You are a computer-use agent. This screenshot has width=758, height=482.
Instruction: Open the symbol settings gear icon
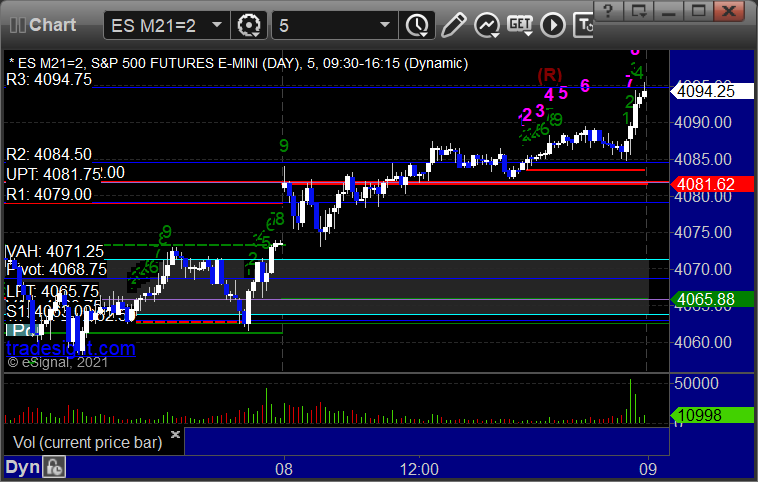click(248, 25)
